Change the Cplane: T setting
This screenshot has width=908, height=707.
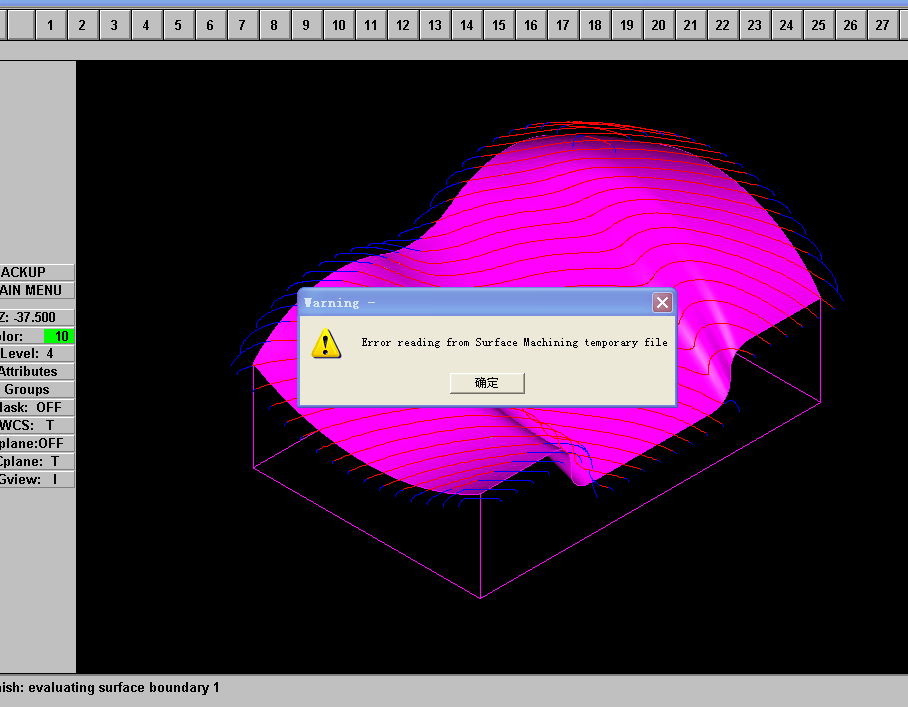(x=37, y=461)
